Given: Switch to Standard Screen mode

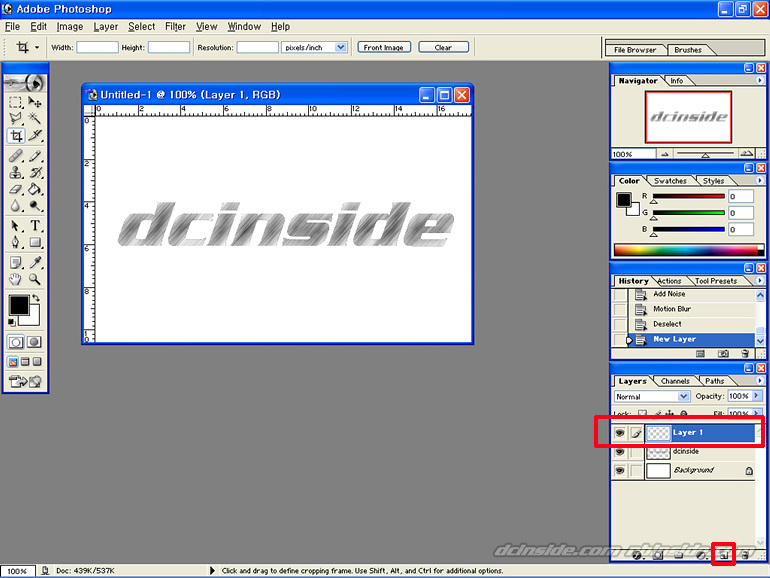Looking at the screenshot, I should coord(13,362).
